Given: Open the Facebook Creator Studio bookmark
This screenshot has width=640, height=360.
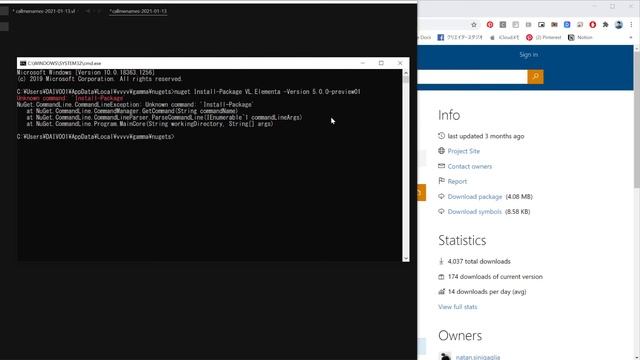Looking at the screenshot, I should click(x=460, y=37).
